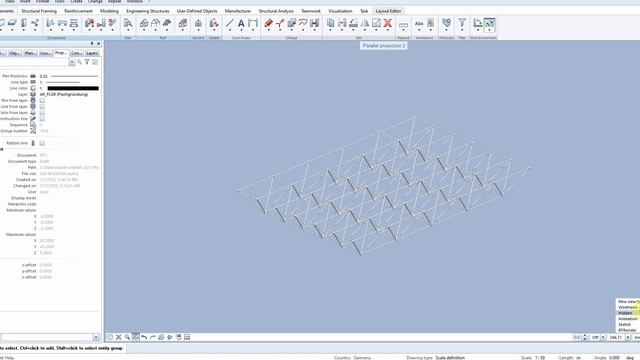Image resolution: width=640 pixels, height=360 pixels.
Task: Click the highlighted Work Environment view icon
Action: (x=489, y=24)
